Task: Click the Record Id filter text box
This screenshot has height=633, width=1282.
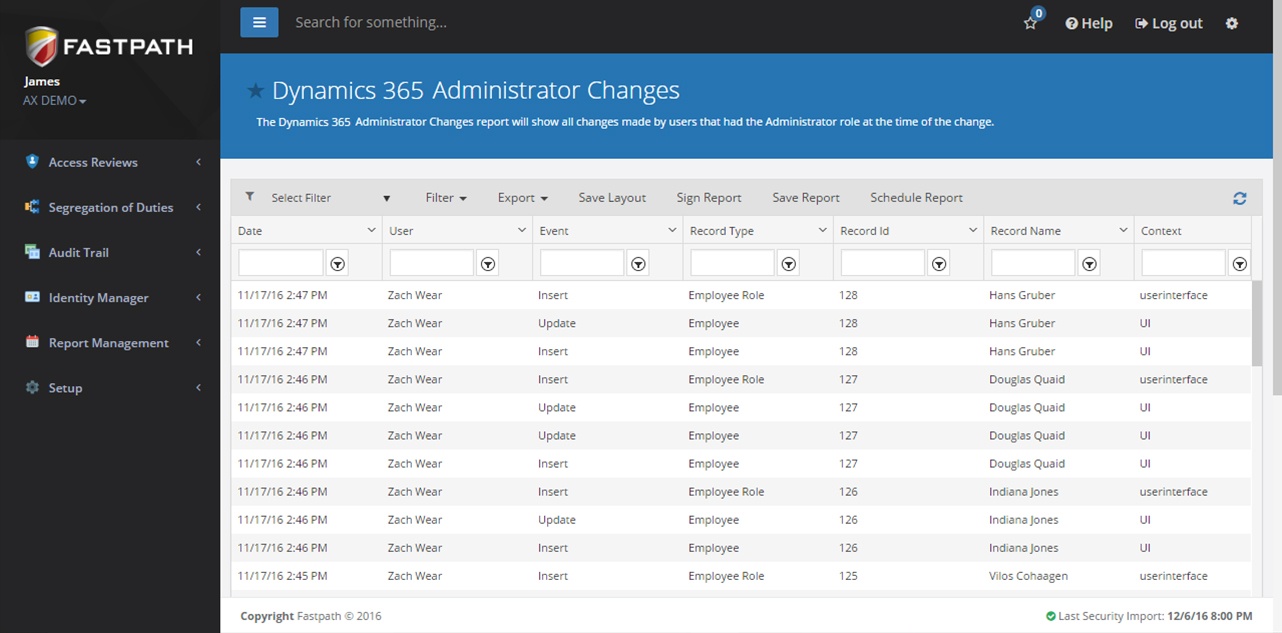Action: pos(883,264)
